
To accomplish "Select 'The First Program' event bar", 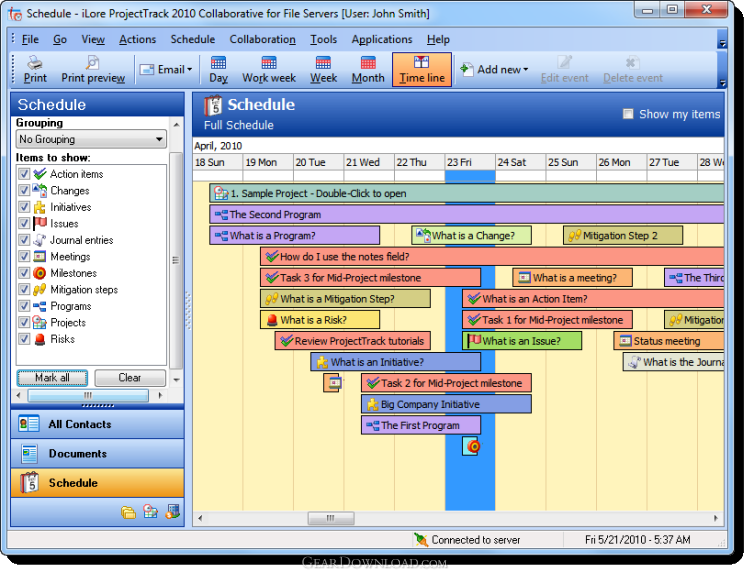I will [x=421, y=425].
